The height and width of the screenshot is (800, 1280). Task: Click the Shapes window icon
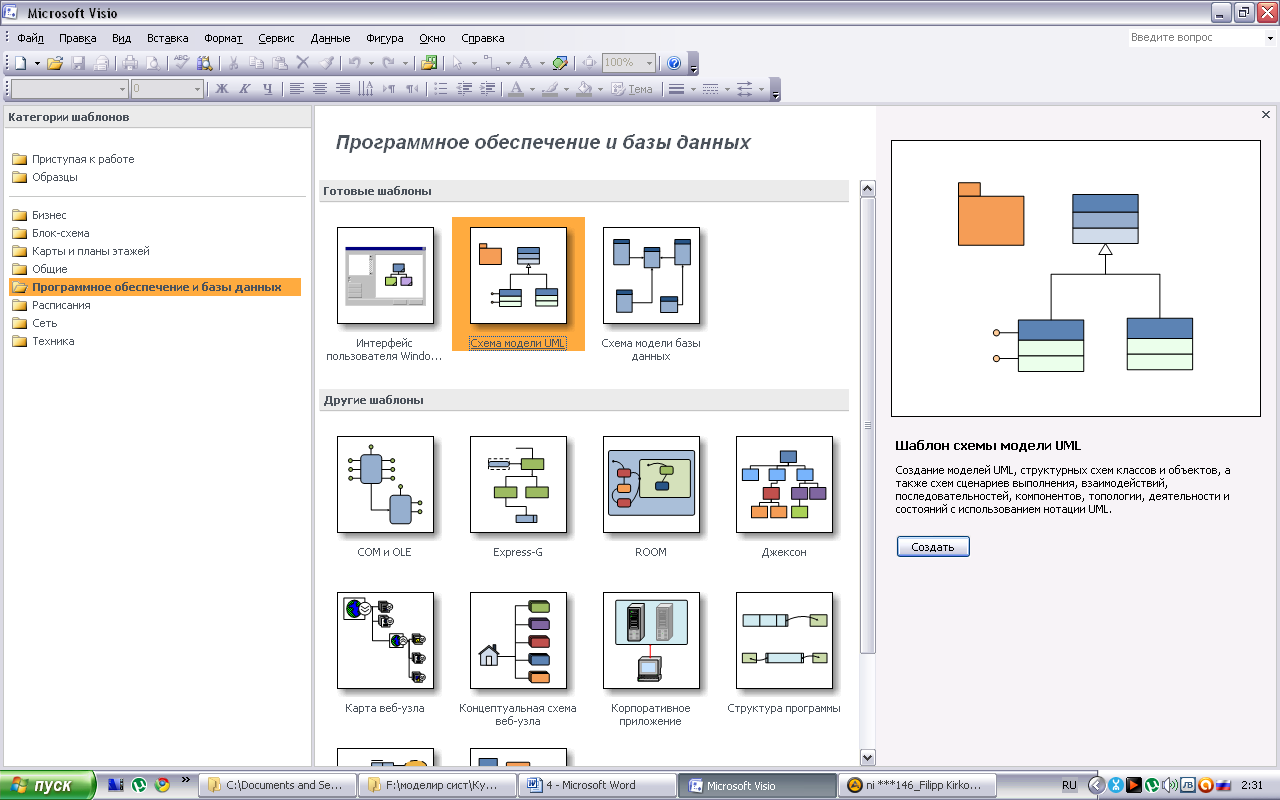[x=429, y=63]
